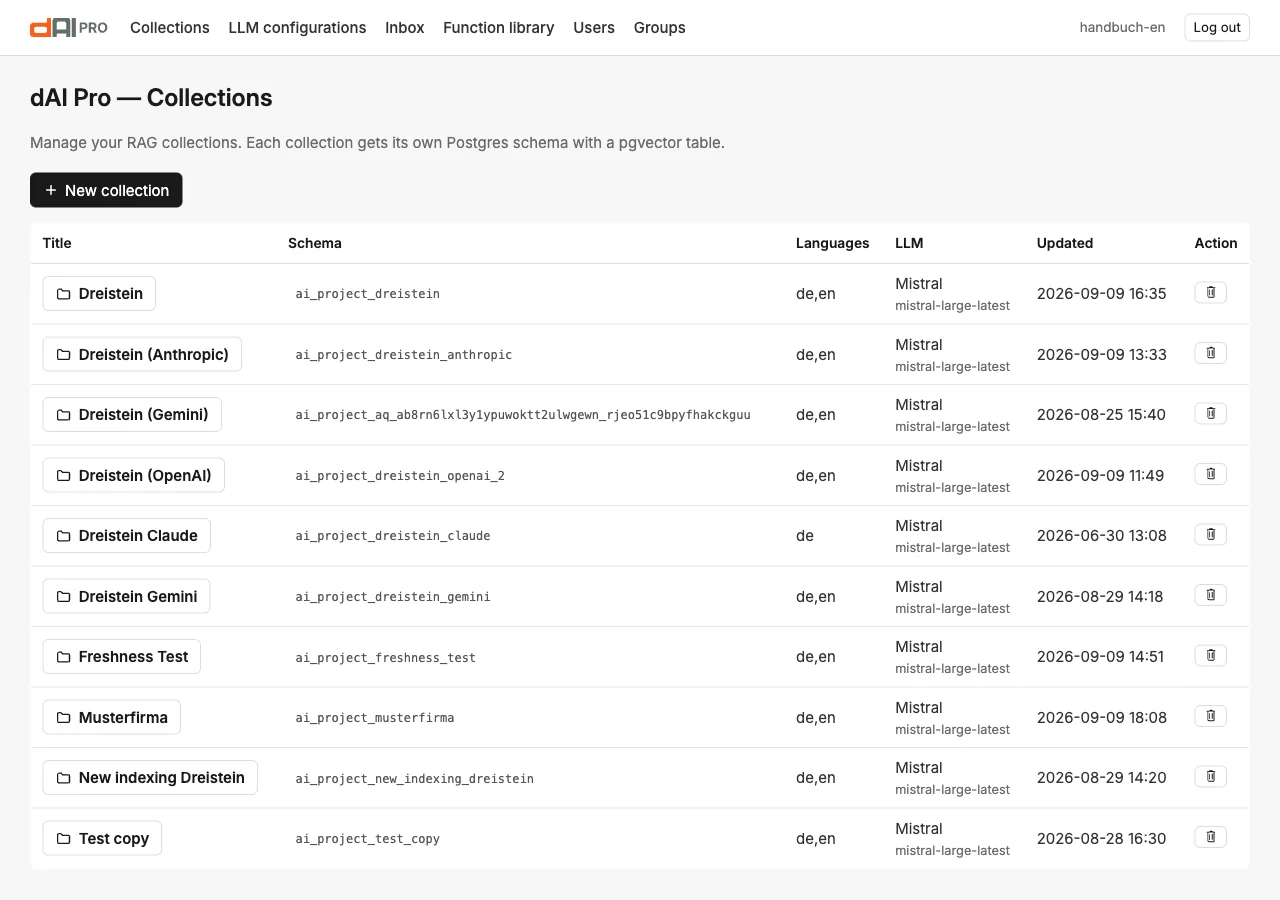This screenshot has width=1280, height=900.
Task: Click the dAI PRO logo
Action: click(69, 28)
